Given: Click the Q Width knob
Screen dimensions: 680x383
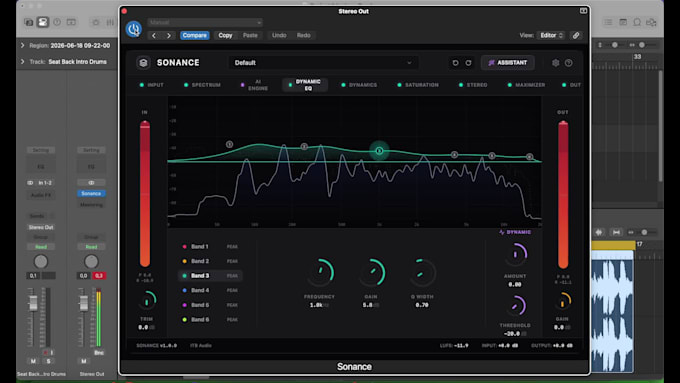Looking at the screenshot, I should (422, 272).
